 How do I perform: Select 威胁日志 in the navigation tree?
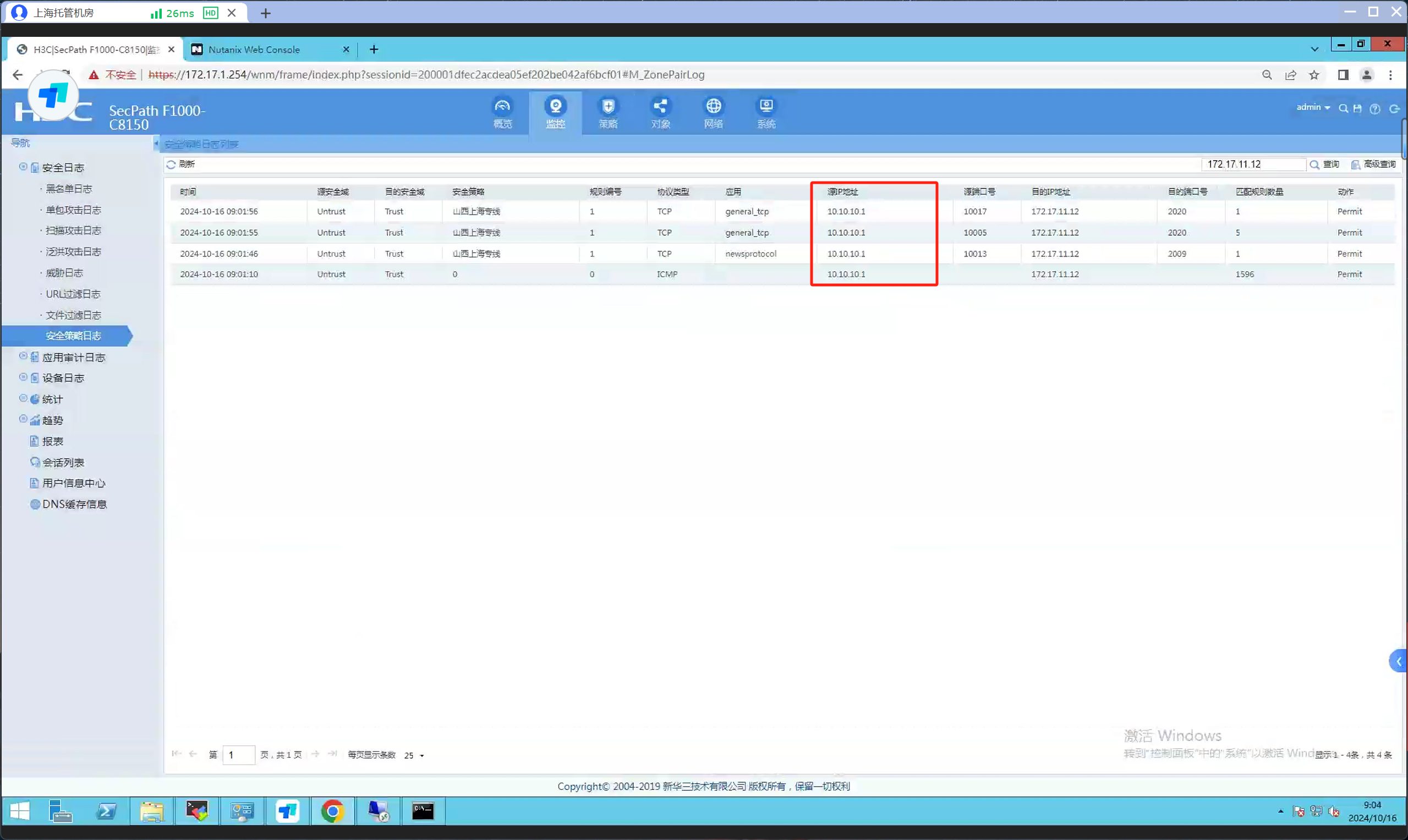point(64,273)
